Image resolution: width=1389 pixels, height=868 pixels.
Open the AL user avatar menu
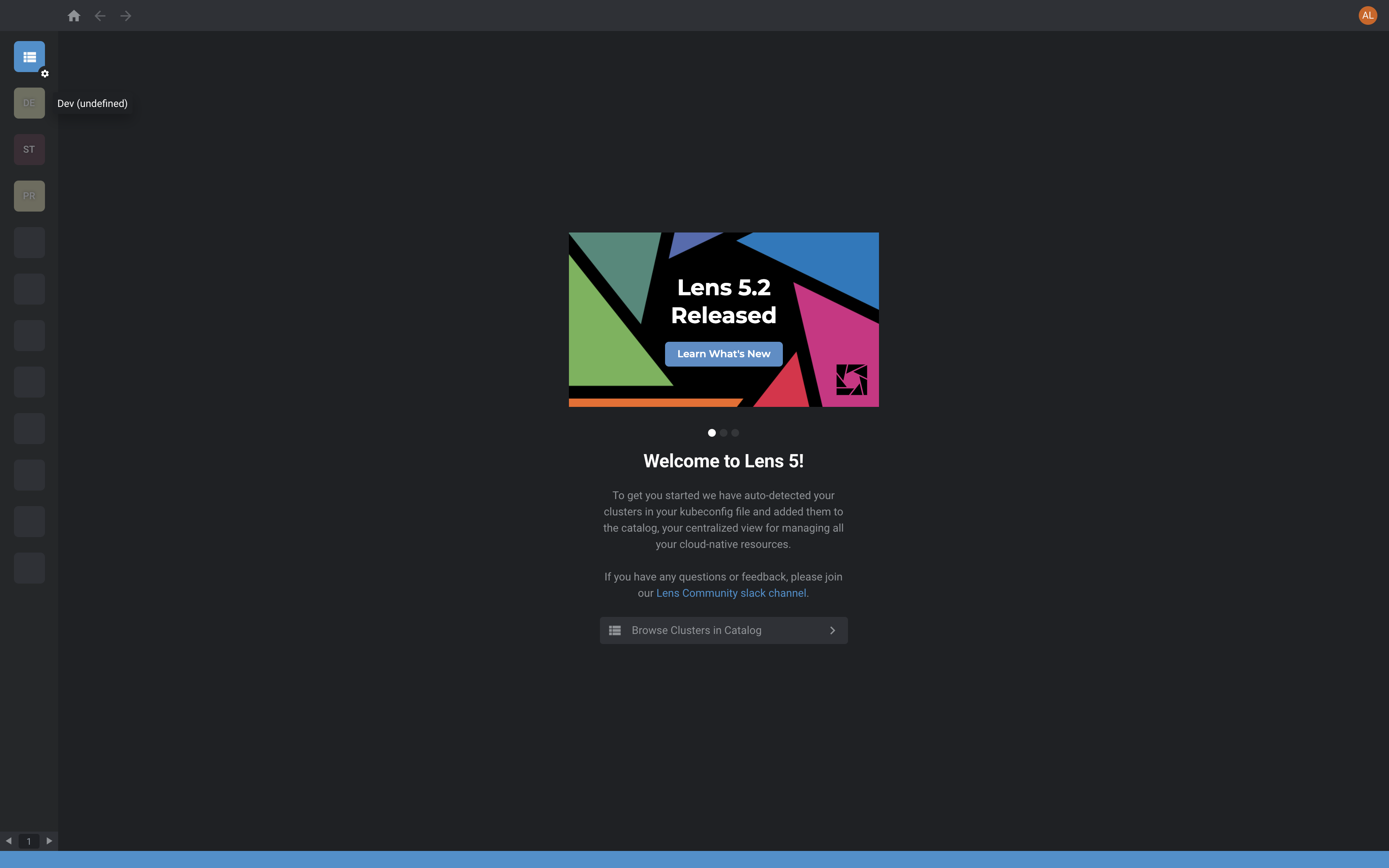(1368, 15)
